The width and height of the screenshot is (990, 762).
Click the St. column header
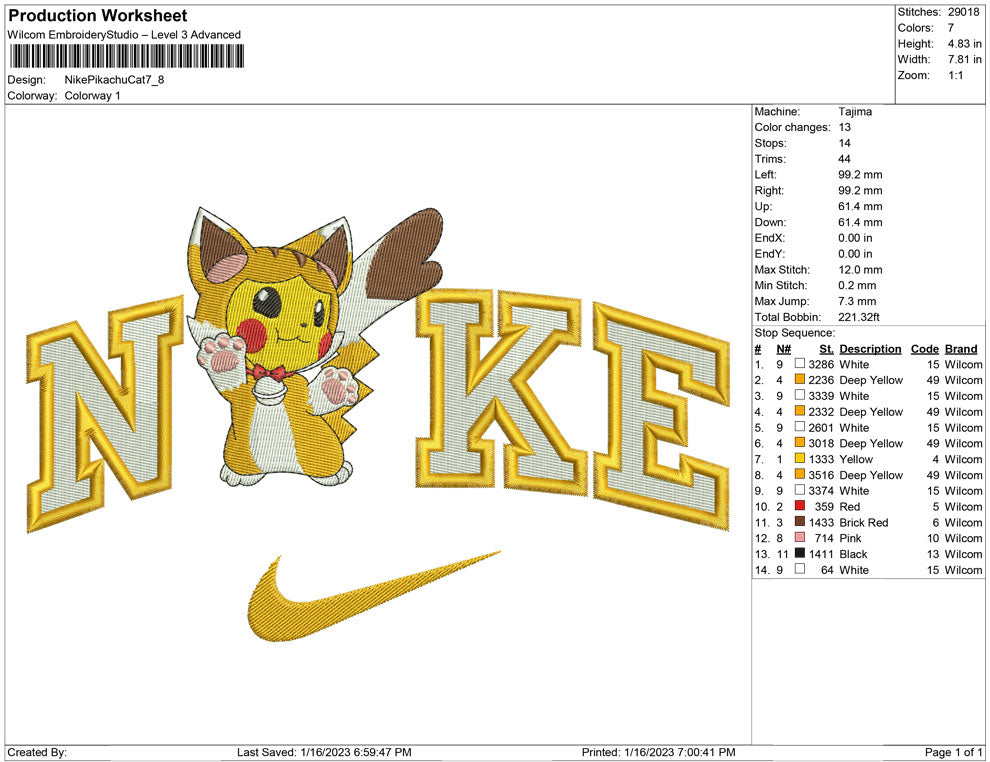(826, 349)
